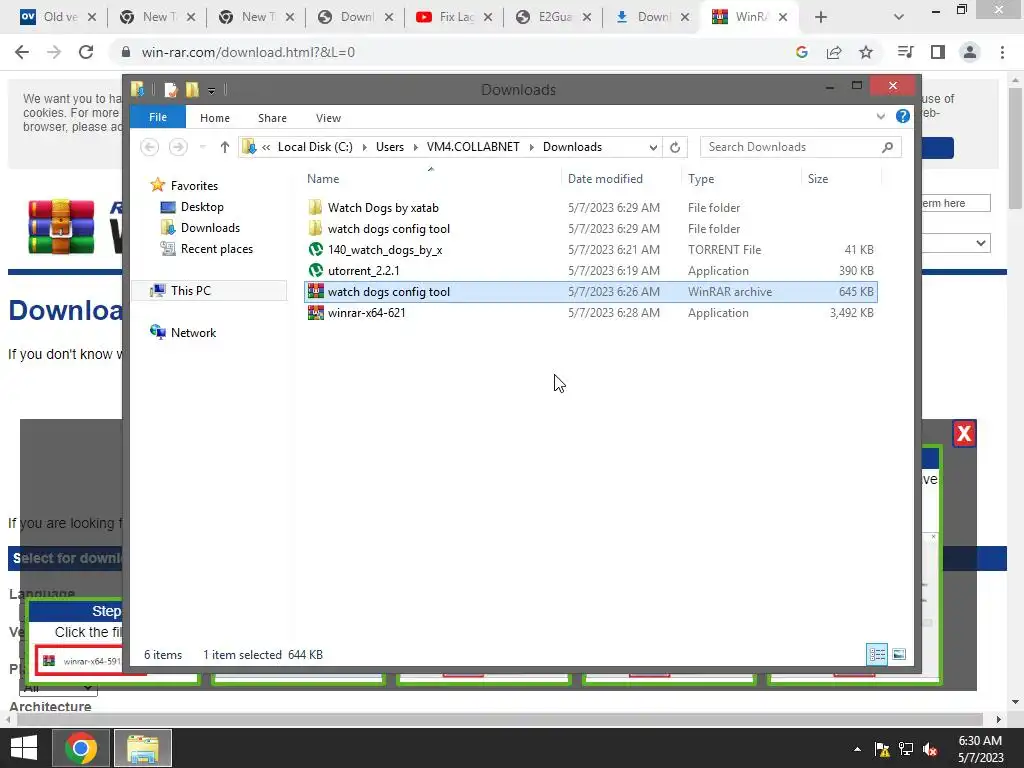Open Chrome tab search dropdown arrow
This screenshot has width=1024, height=768.
[899, 17]
